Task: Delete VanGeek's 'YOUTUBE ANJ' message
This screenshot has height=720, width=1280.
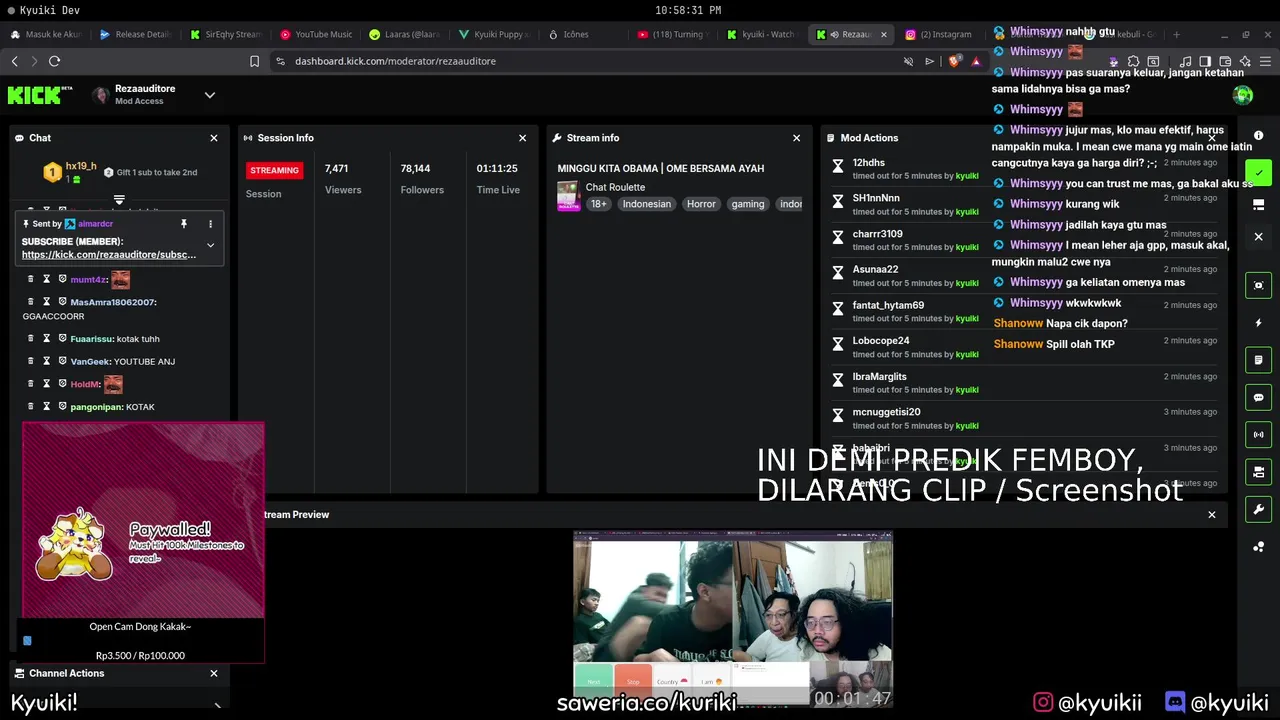Action: coord(30,361)
